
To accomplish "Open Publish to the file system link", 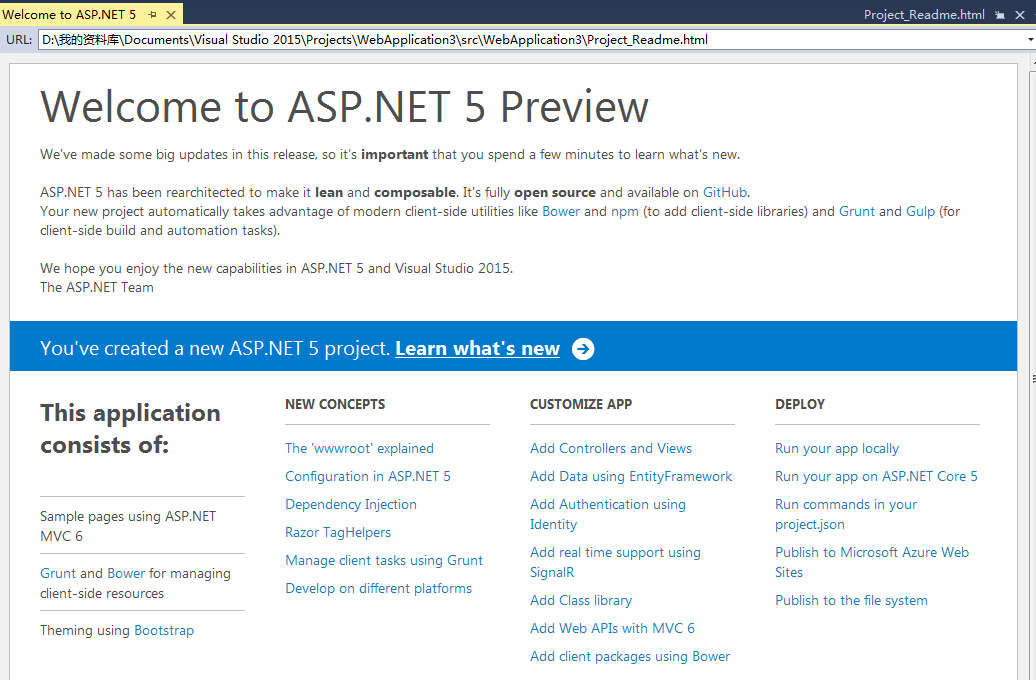I will 851,600.
